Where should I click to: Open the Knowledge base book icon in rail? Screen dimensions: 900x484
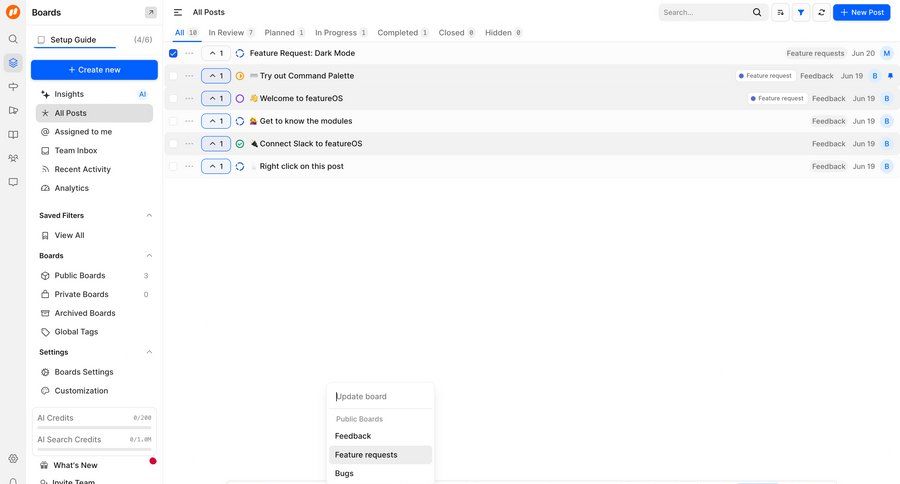[13, 134]
